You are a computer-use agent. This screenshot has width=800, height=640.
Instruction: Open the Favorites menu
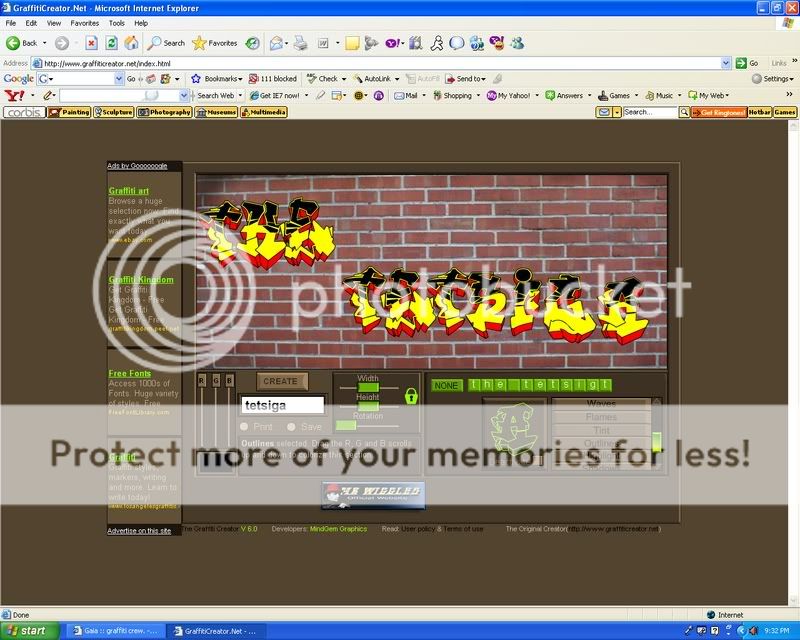85,22
